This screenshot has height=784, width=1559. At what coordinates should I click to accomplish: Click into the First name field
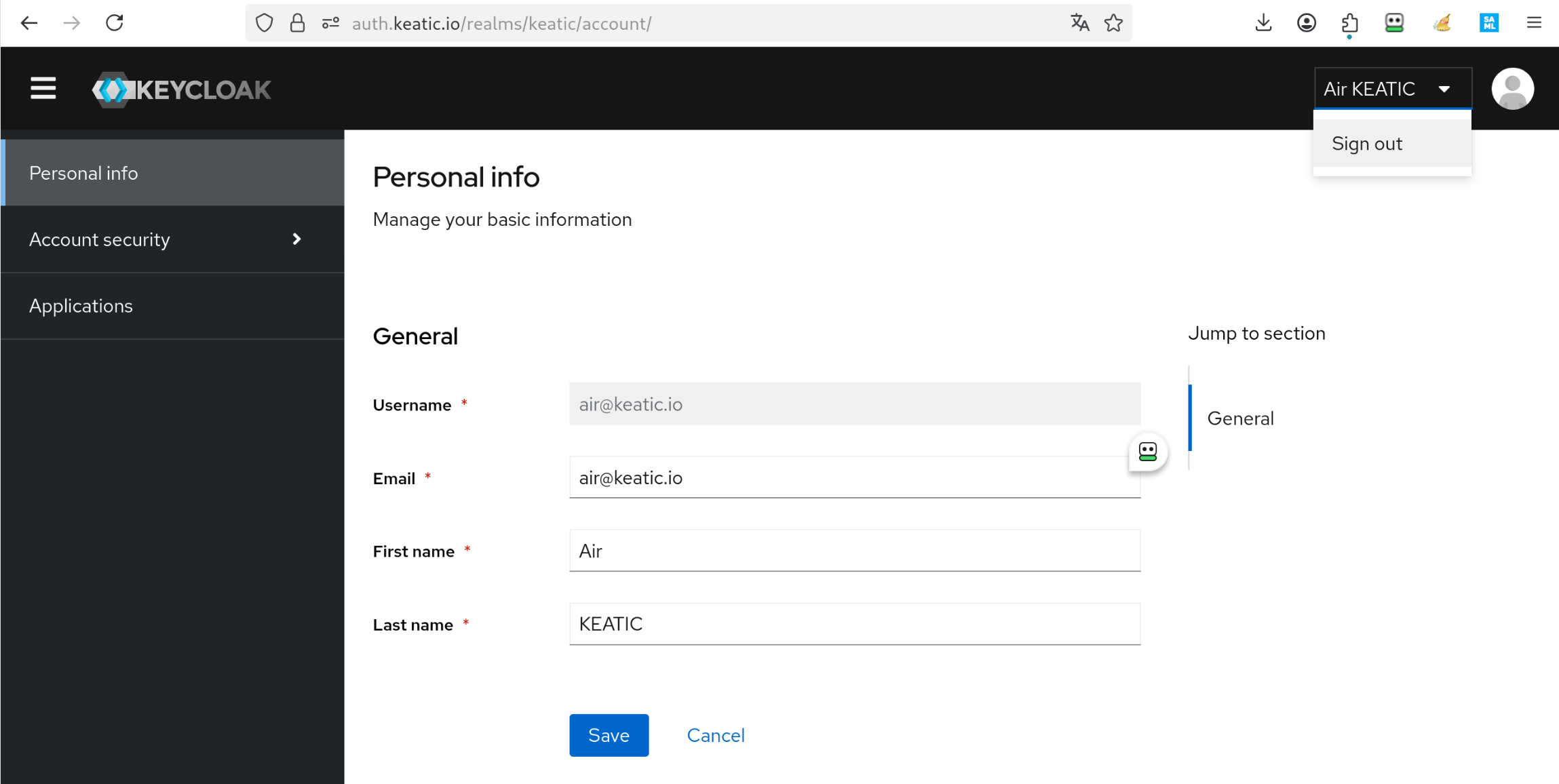854,551
